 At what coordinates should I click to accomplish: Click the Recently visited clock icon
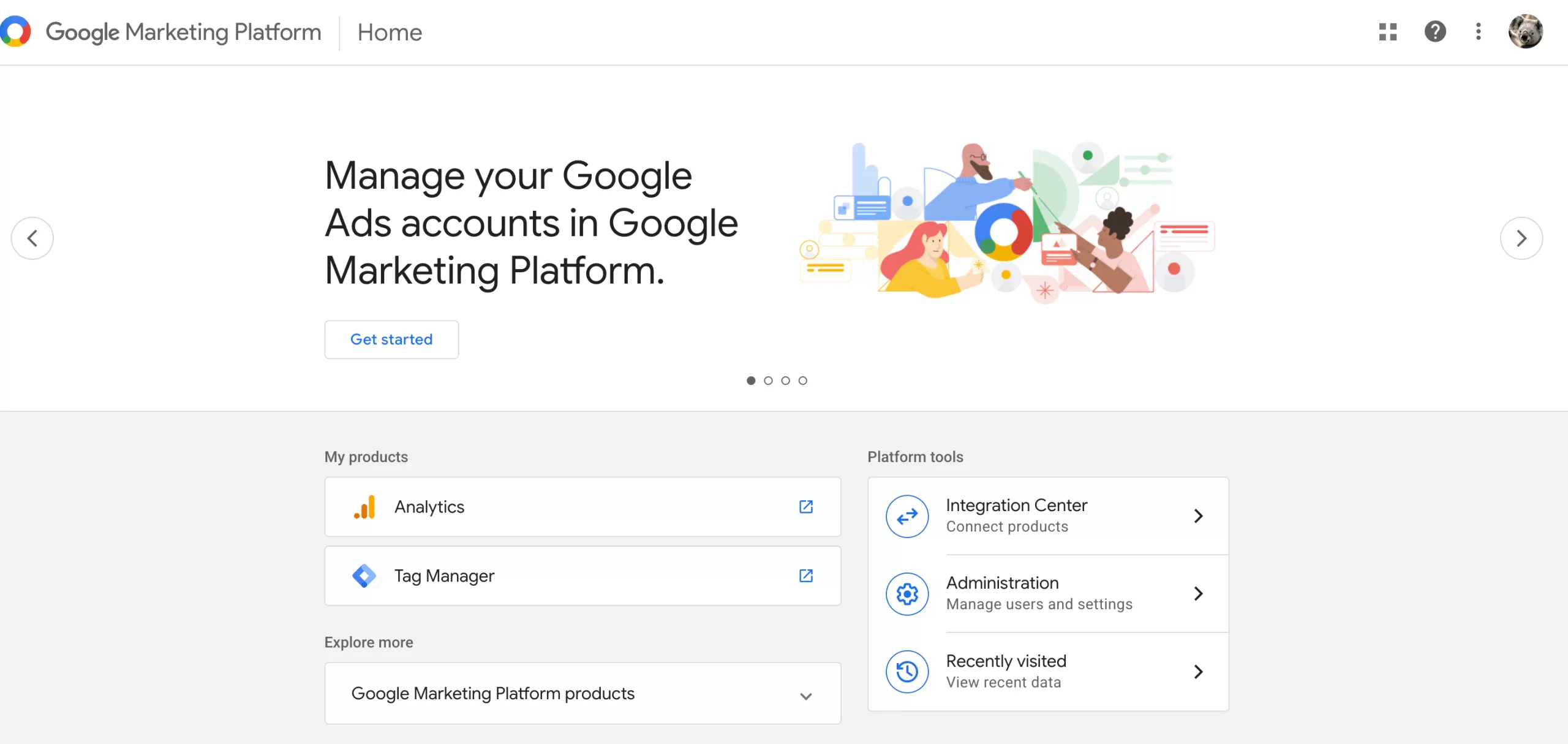click(907, 672)
